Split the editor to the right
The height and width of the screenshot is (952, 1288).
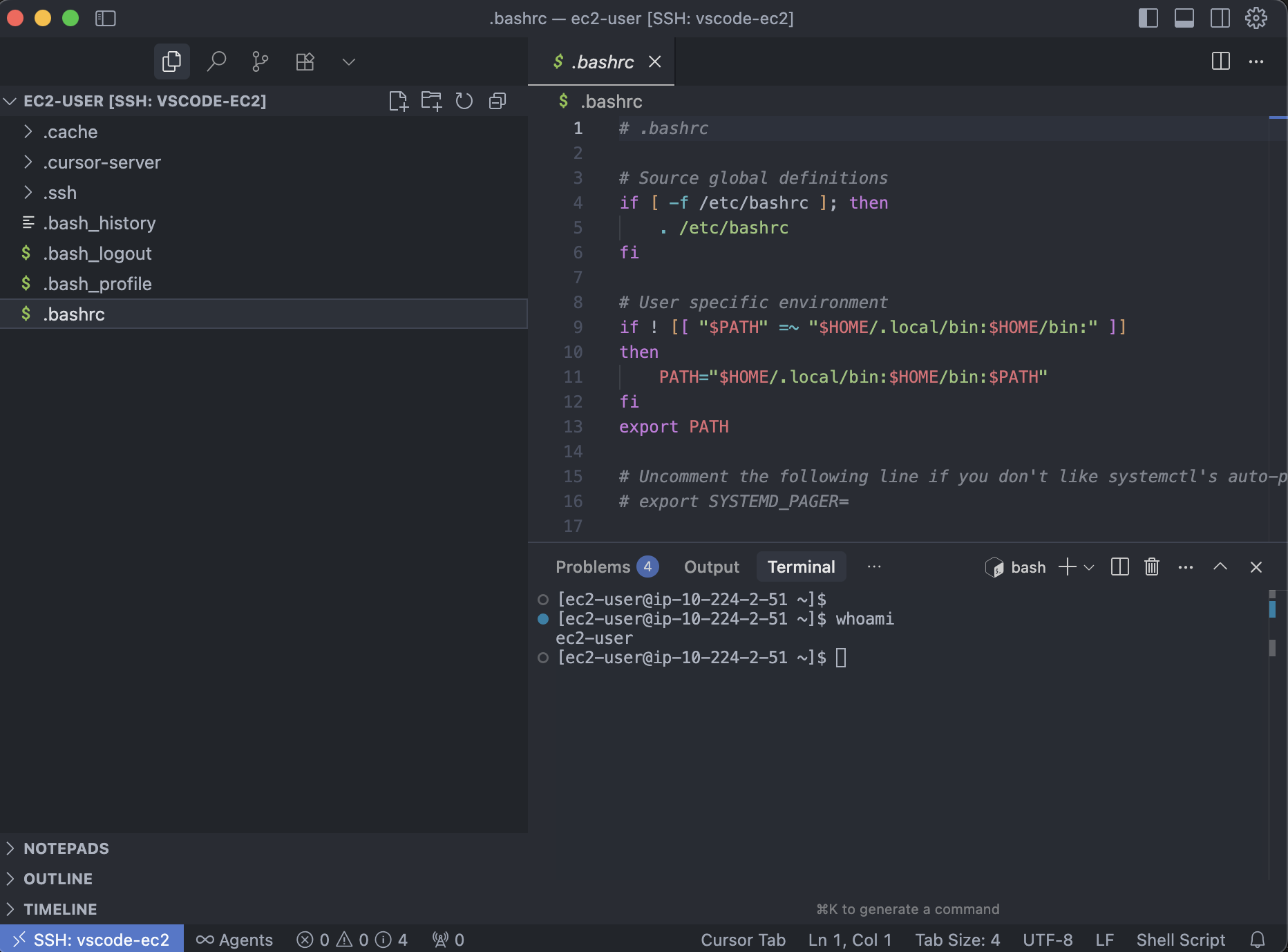pyautogui.click(x=1221, y=61)
